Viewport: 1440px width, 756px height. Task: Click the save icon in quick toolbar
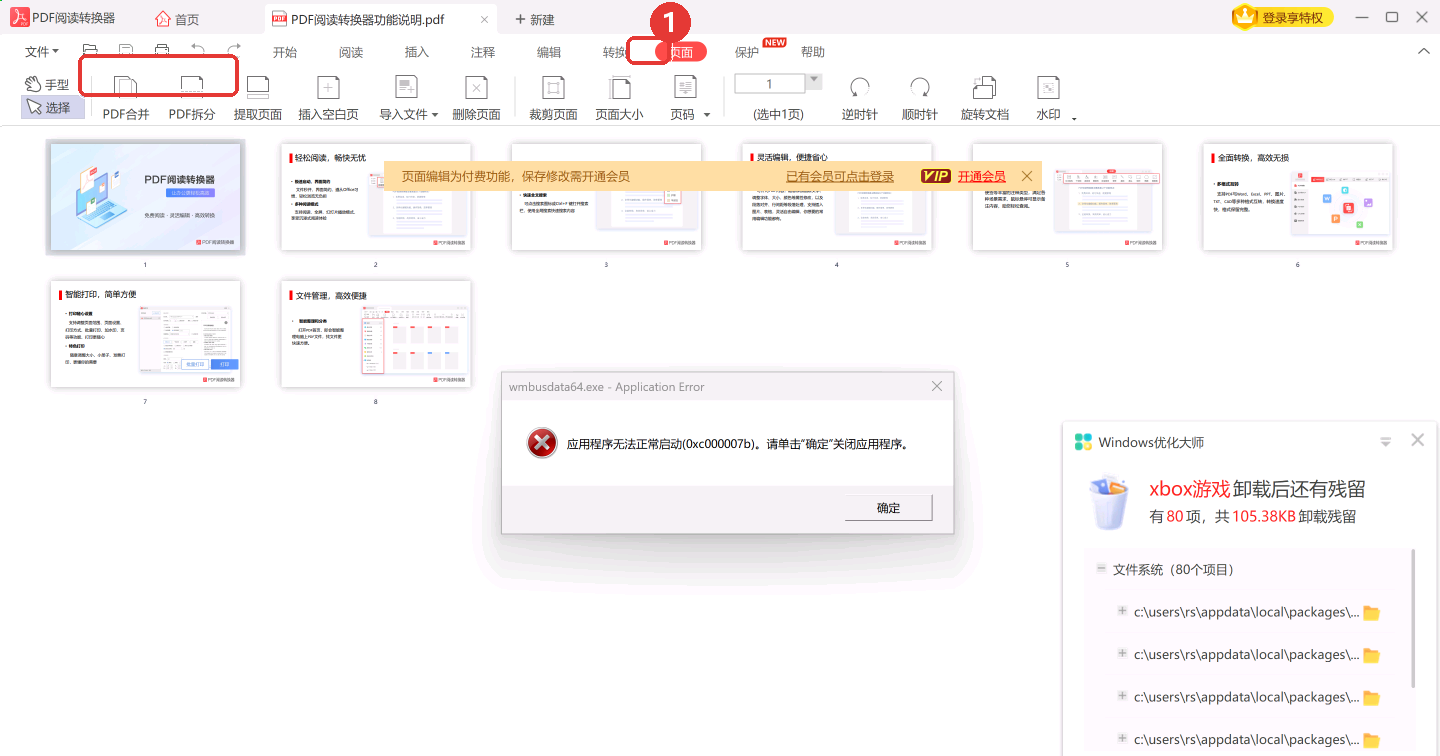click(x=126, y=51)
